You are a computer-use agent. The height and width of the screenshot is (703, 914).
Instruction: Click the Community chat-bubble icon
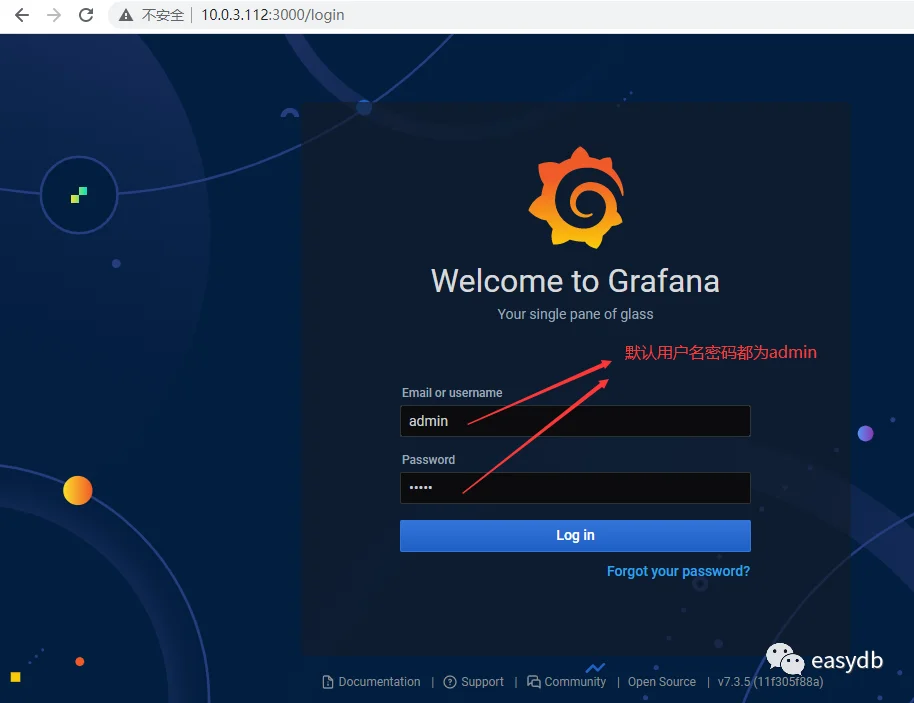coord(533,681)
